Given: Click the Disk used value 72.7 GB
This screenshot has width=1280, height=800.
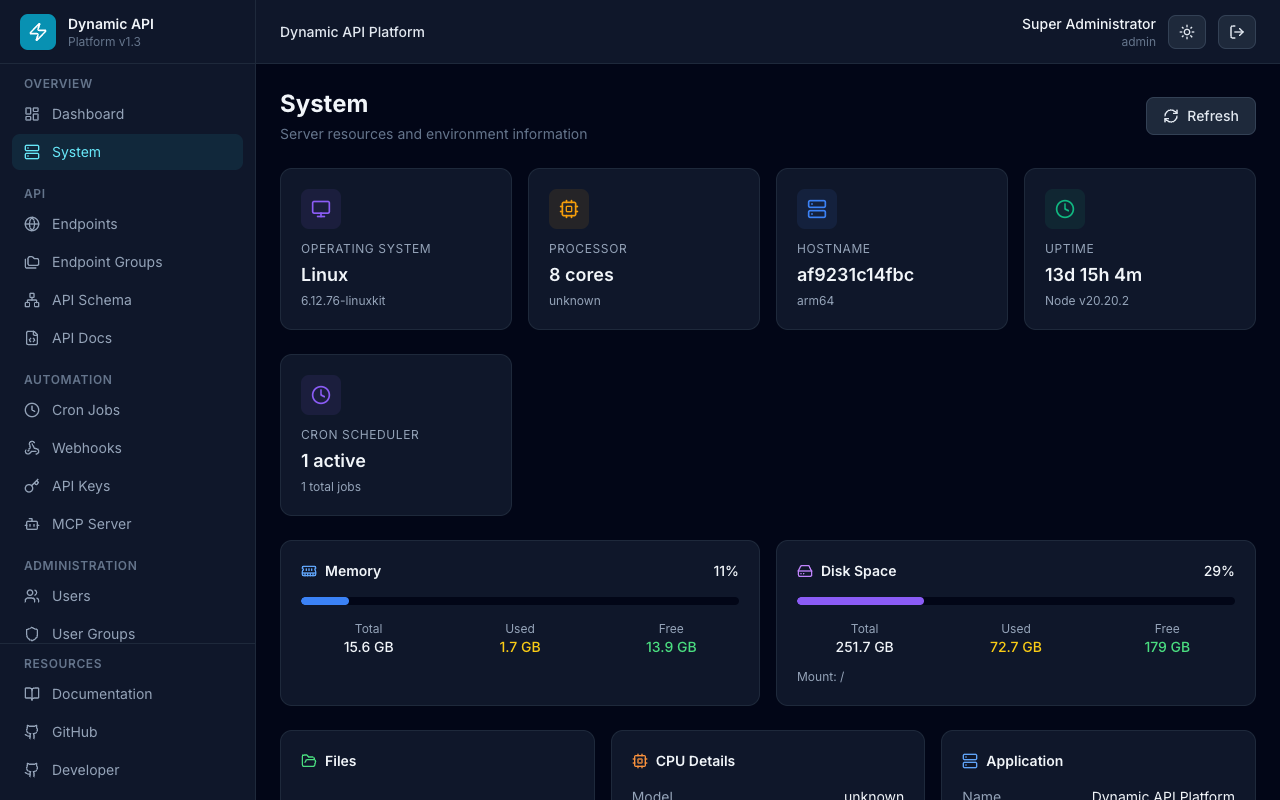Looking at the screenshot, I should (x=1016, y=647).
